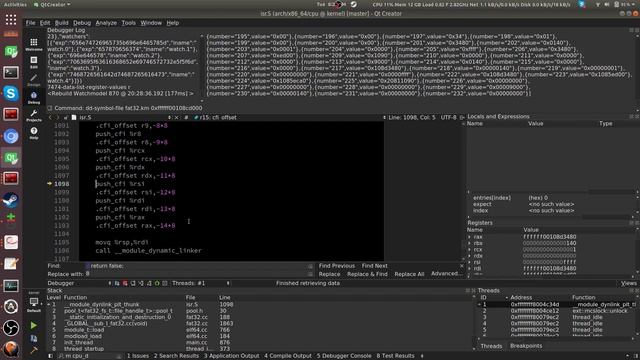The height and width of the screenshot is (360, 640).
Task: Select stack frame module_t::load
Action: 260,330
